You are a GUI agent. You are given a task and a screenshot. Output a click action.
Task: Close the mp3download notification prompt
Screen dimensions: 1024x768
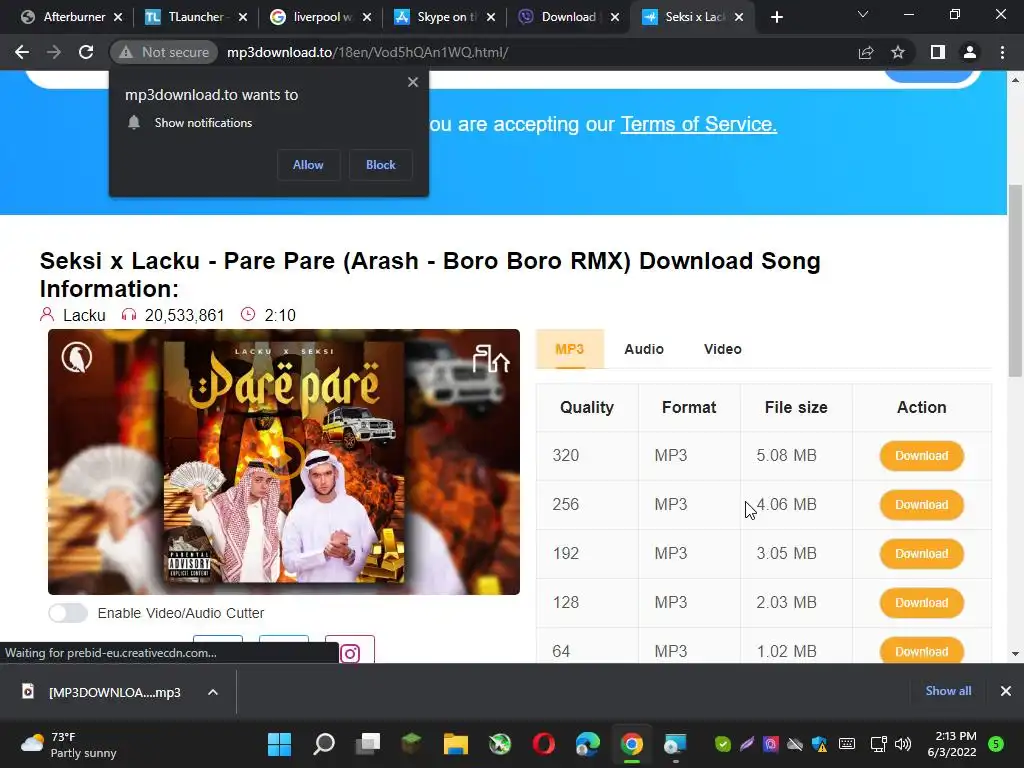click(413, 82)
